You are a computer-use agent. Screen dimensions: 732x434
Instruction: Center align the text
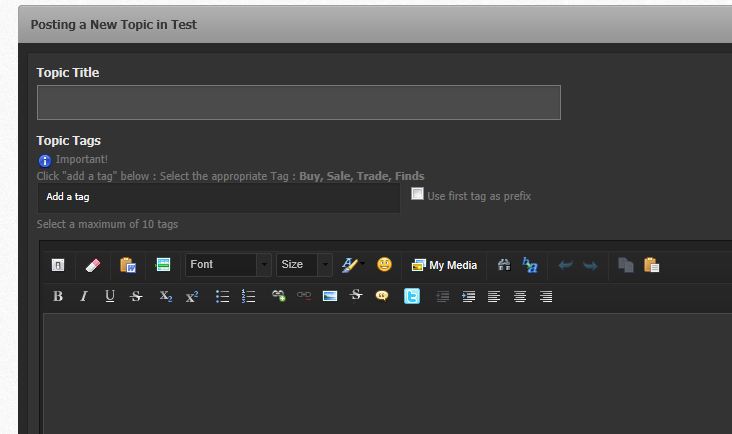(x=520, y=296)
